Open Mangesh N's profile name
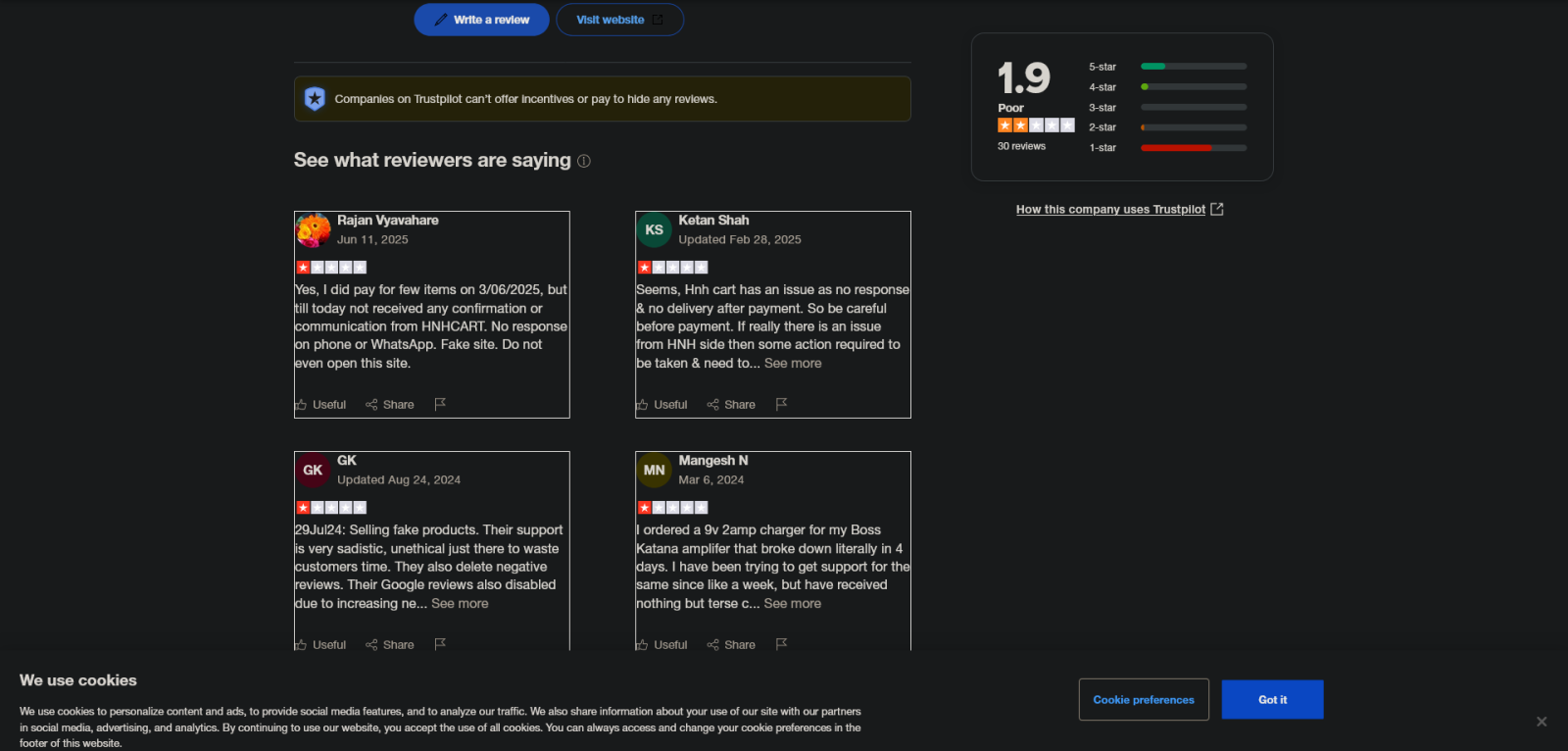Screen dimensions: 1568x751 (713, 461)
